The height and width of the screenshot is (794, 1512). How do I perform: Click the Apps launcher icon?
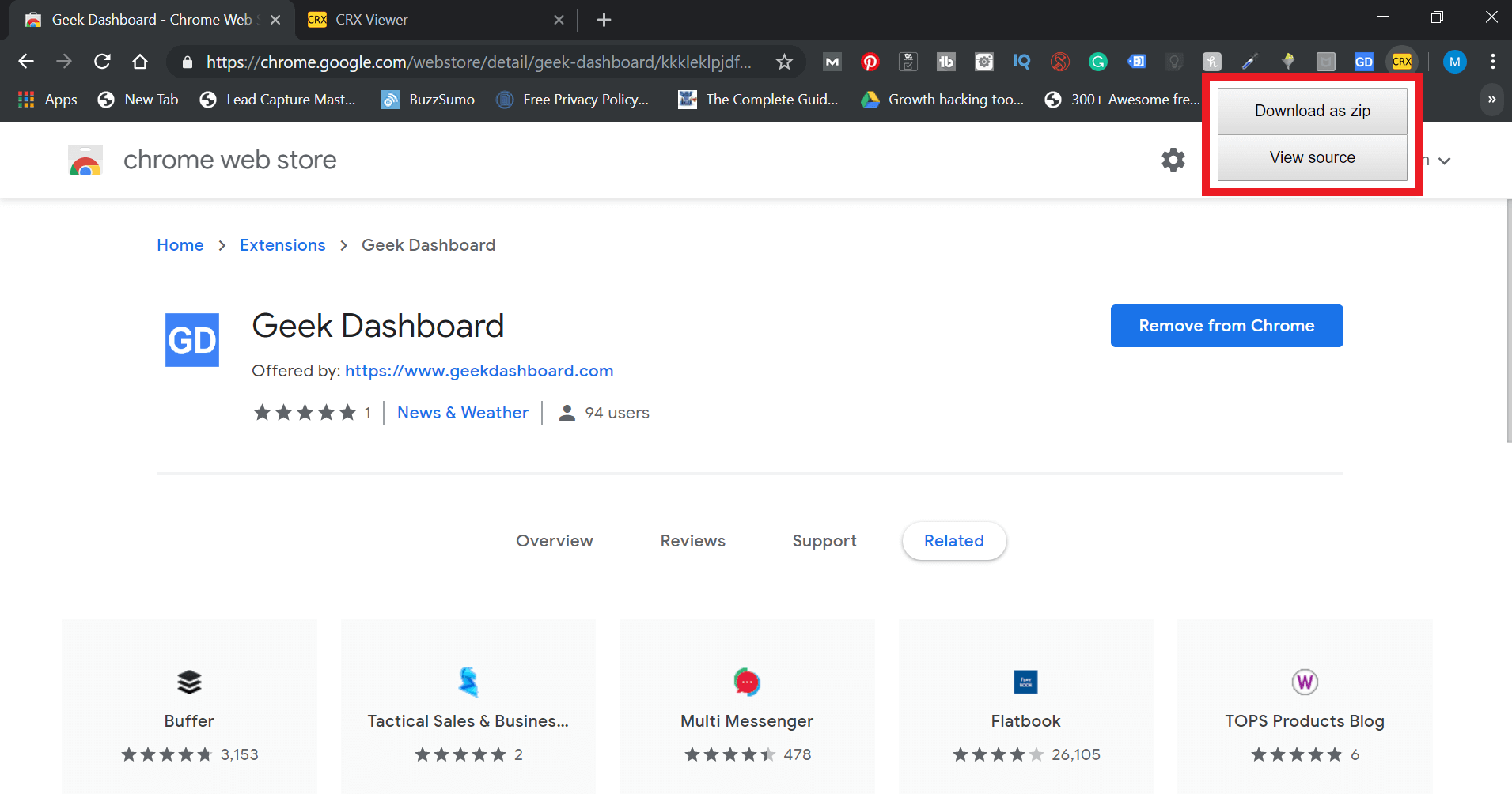[25, 99]
